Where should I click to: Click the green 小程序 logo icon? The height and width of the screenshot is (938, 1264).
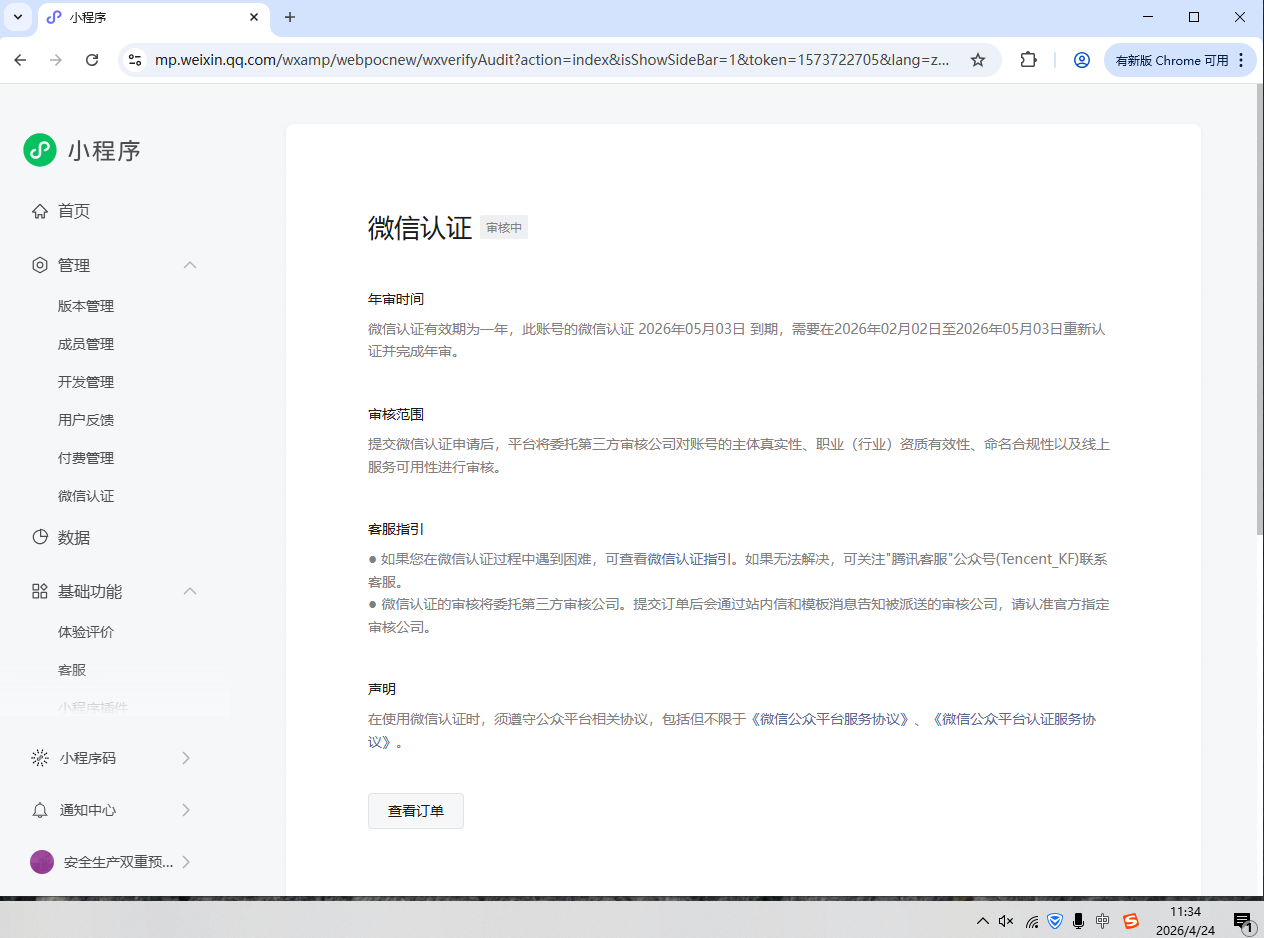tap(40, 150)
